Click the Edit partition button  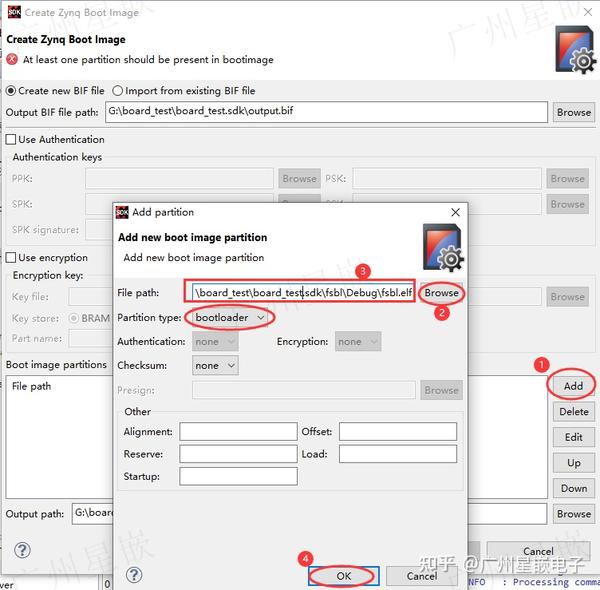(574, 437)
